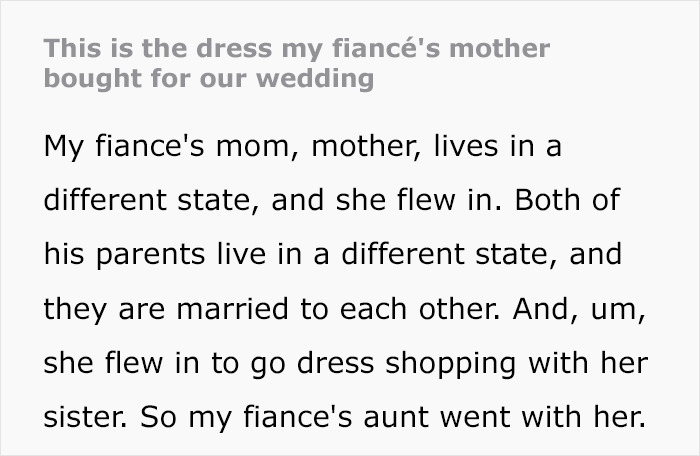Click 'My' at the start of the paragraph
Screen dimensions: 700x456
pos(62,146)
